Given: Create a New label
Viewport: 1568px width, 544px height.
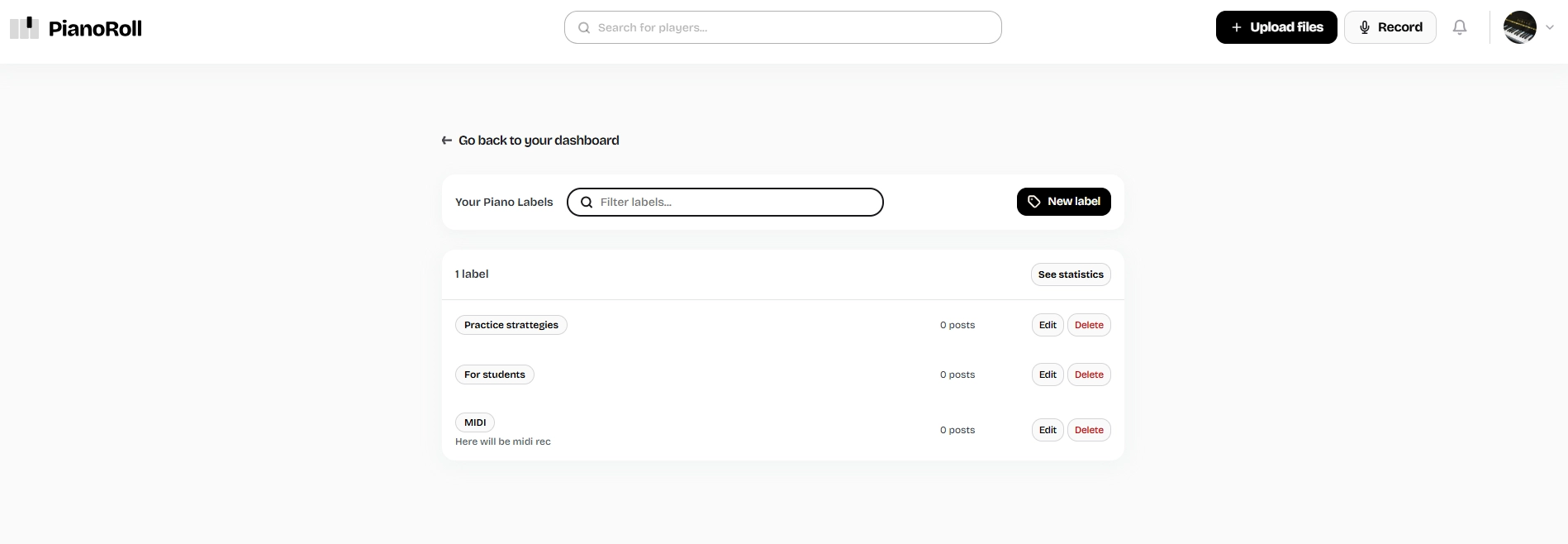Looking at the screenshot, I should [x=1063, y=202].
